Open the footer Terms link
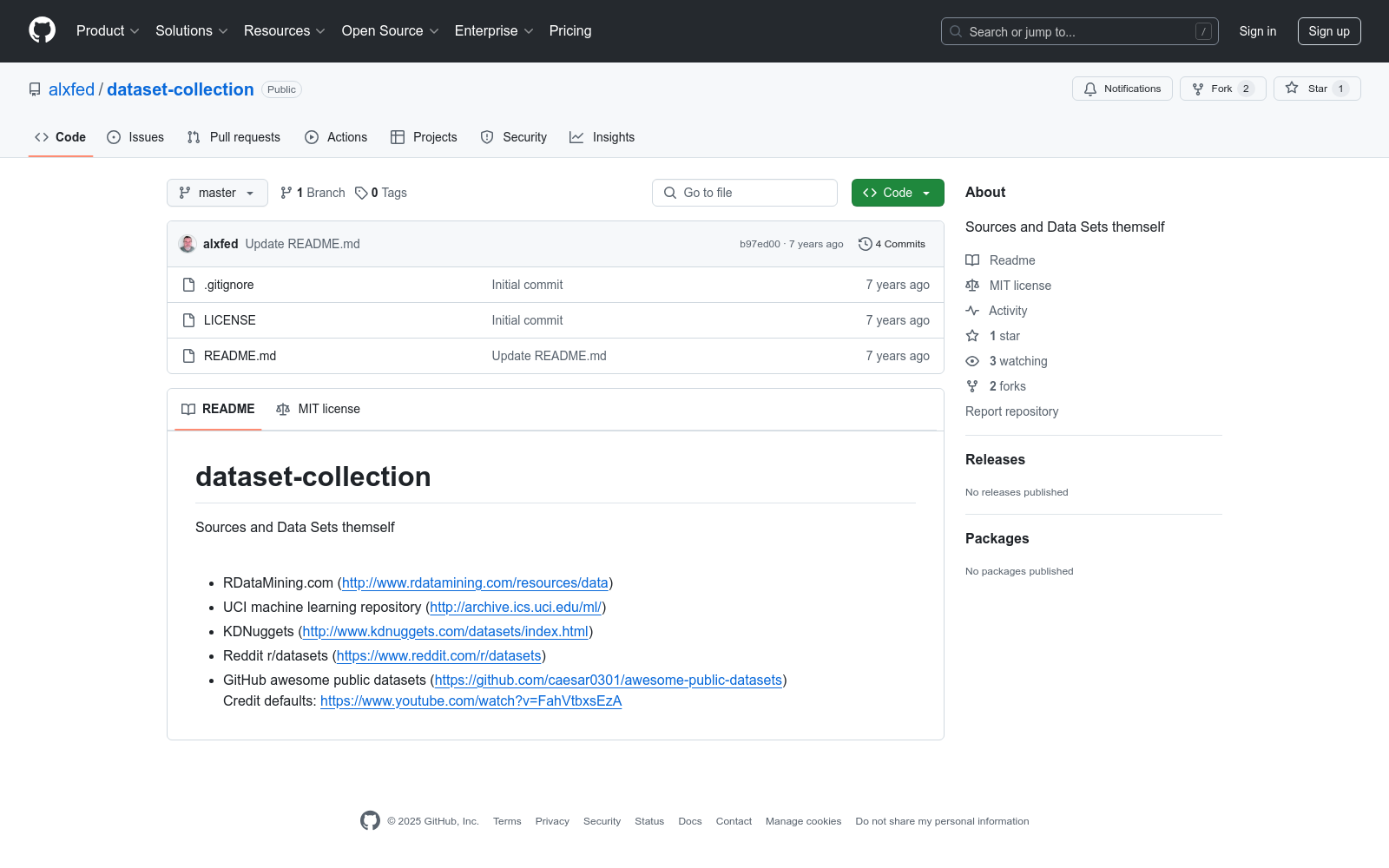The image size is (1389, 868). (x=507, y=821)
